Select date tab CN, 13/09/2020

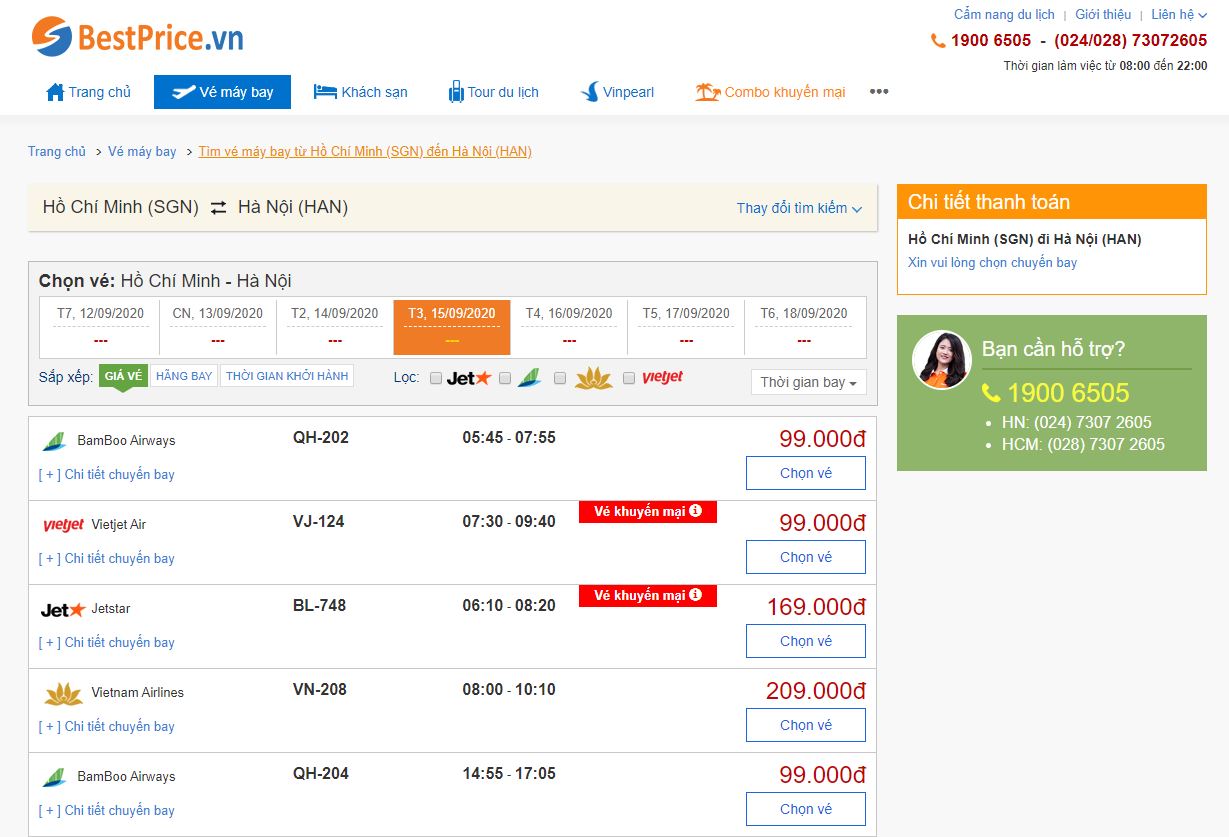(x=218, y=326)
